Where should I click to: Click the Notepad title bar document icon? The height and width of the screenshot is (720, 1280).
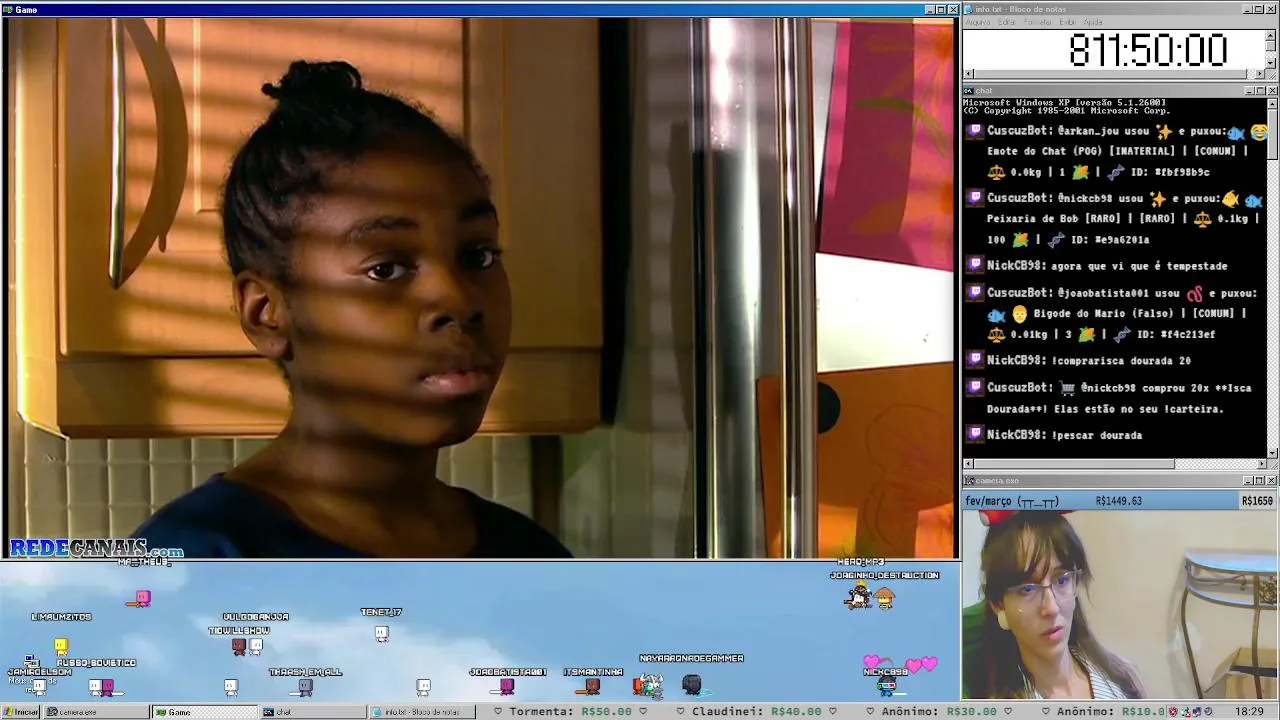pos(969,9)
